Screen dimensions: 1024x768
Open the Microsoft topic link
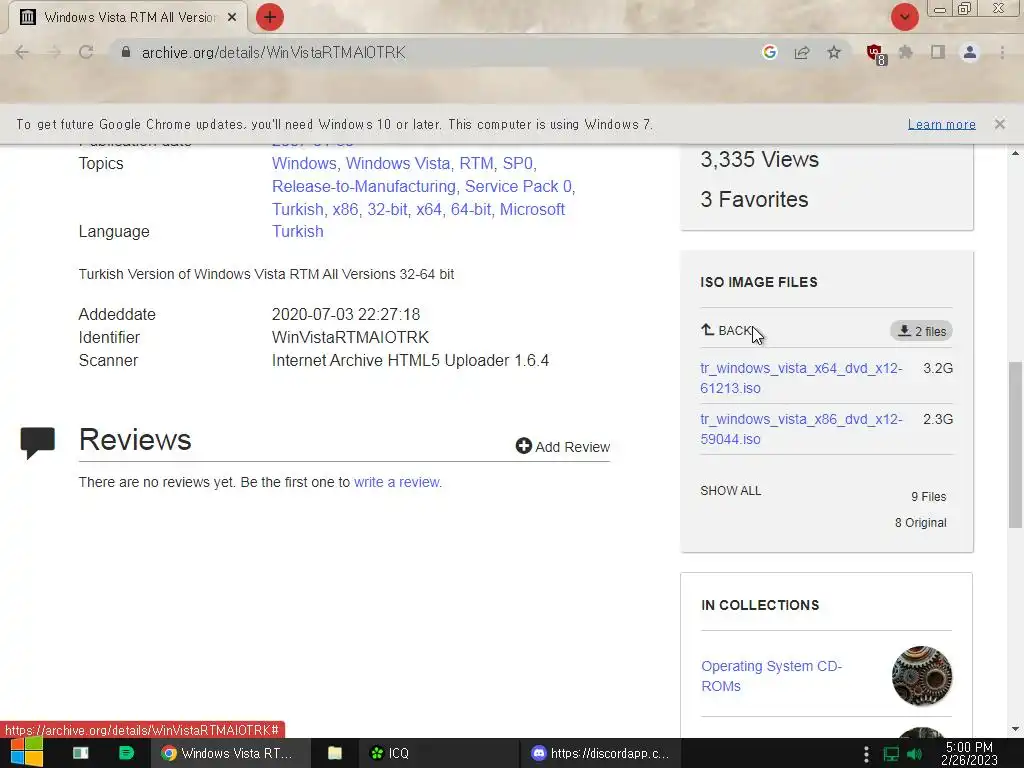(x=532, y=210)
